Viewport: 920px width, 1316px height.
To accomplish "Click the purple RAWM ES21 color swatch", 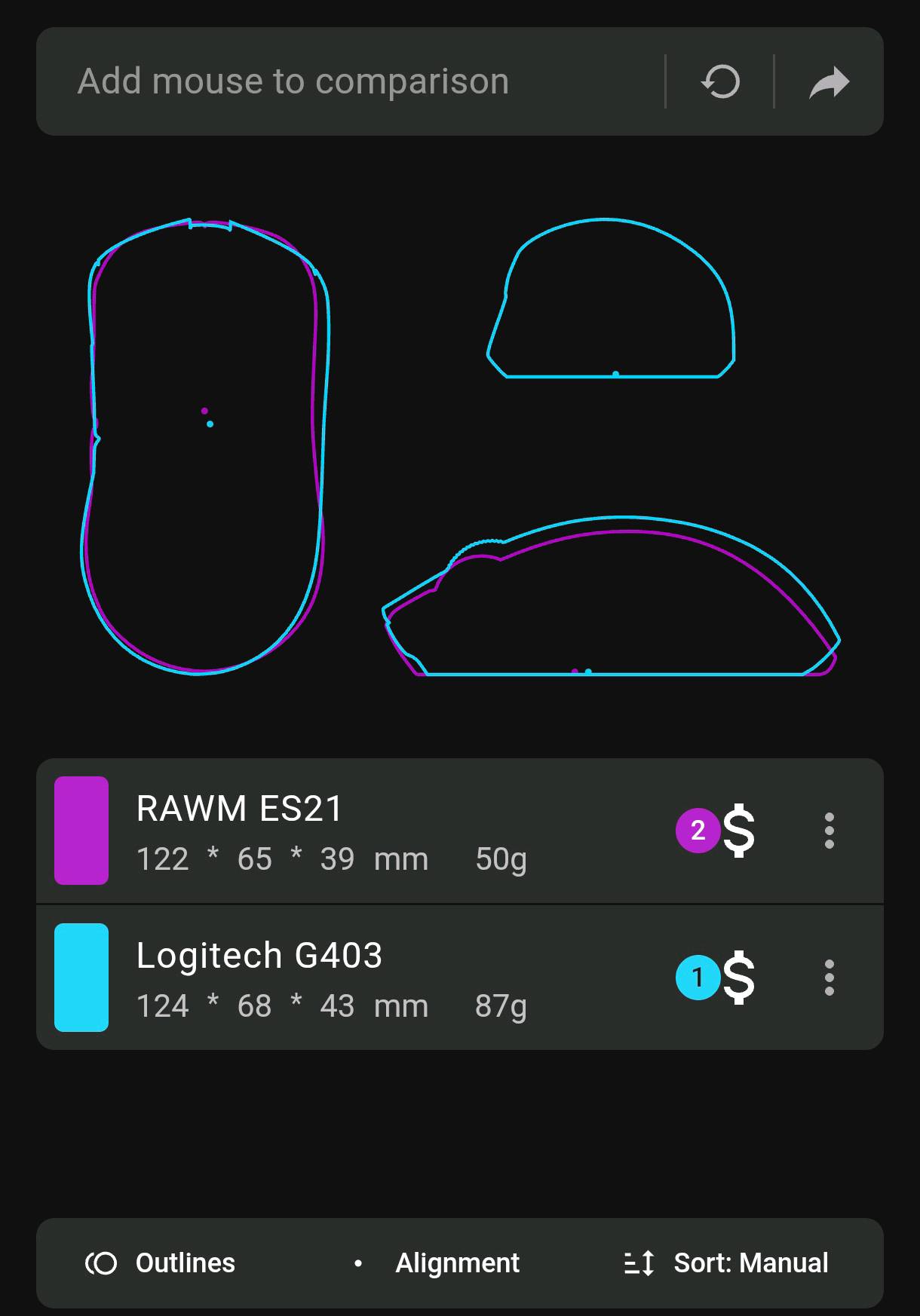I will 81,831.
